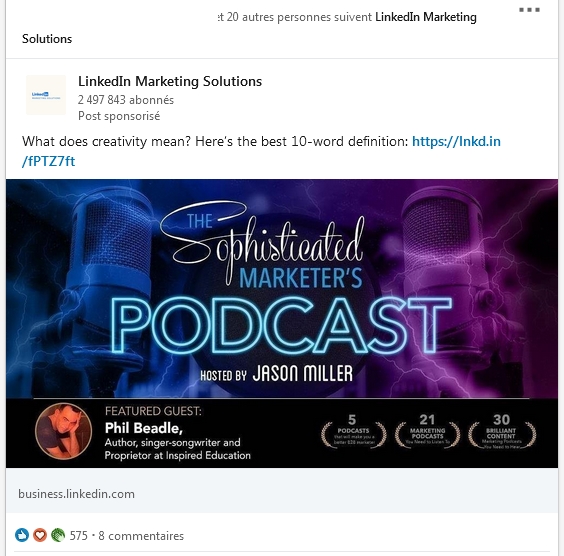
Task: Click the green clapping reaction icon
Action: pyautogui.click(x=58, y=535)
